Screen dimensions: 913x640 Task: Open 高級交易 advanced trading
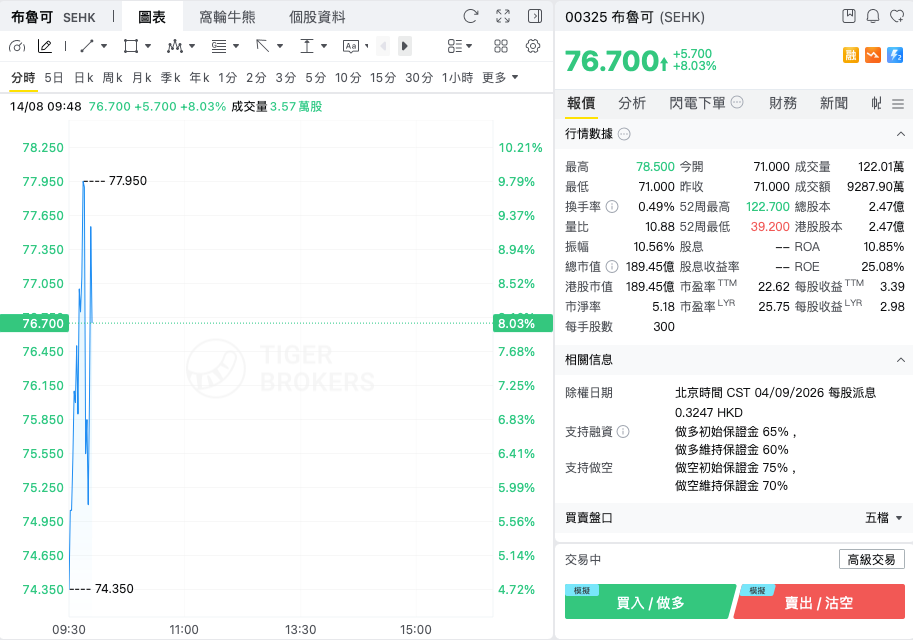point(872,560)
